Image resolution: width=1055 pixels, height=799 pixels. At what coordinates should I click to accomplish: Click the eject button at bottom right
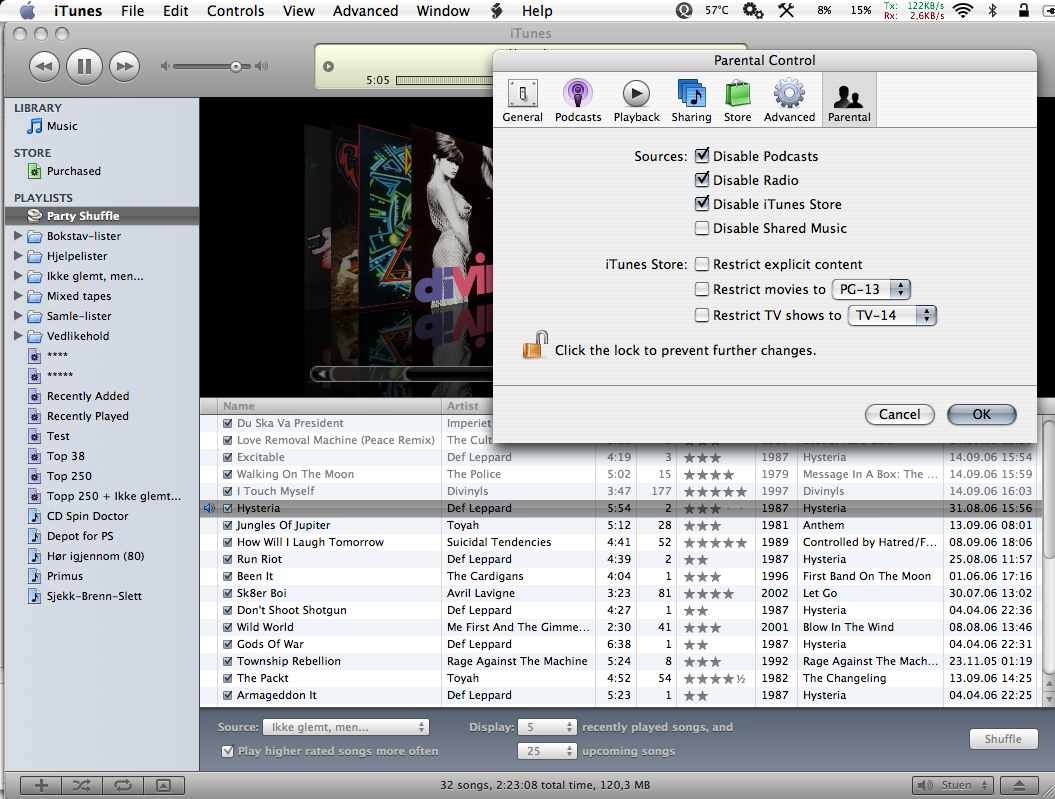tap(1019, 785)
